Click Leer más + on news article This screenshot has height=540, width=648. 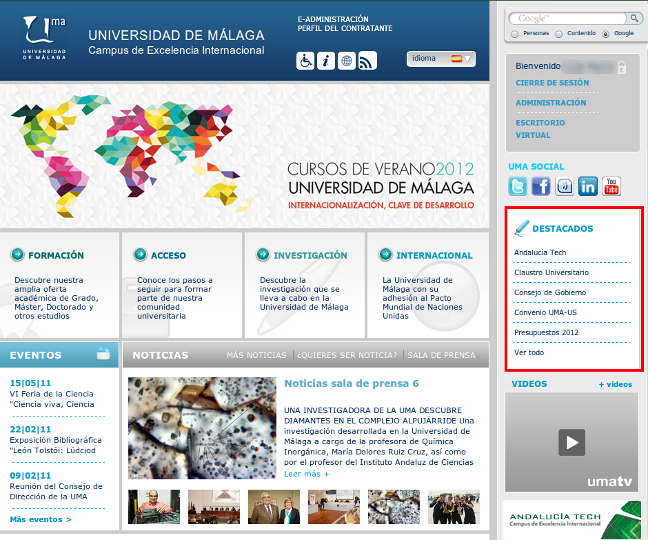point(306,474)
